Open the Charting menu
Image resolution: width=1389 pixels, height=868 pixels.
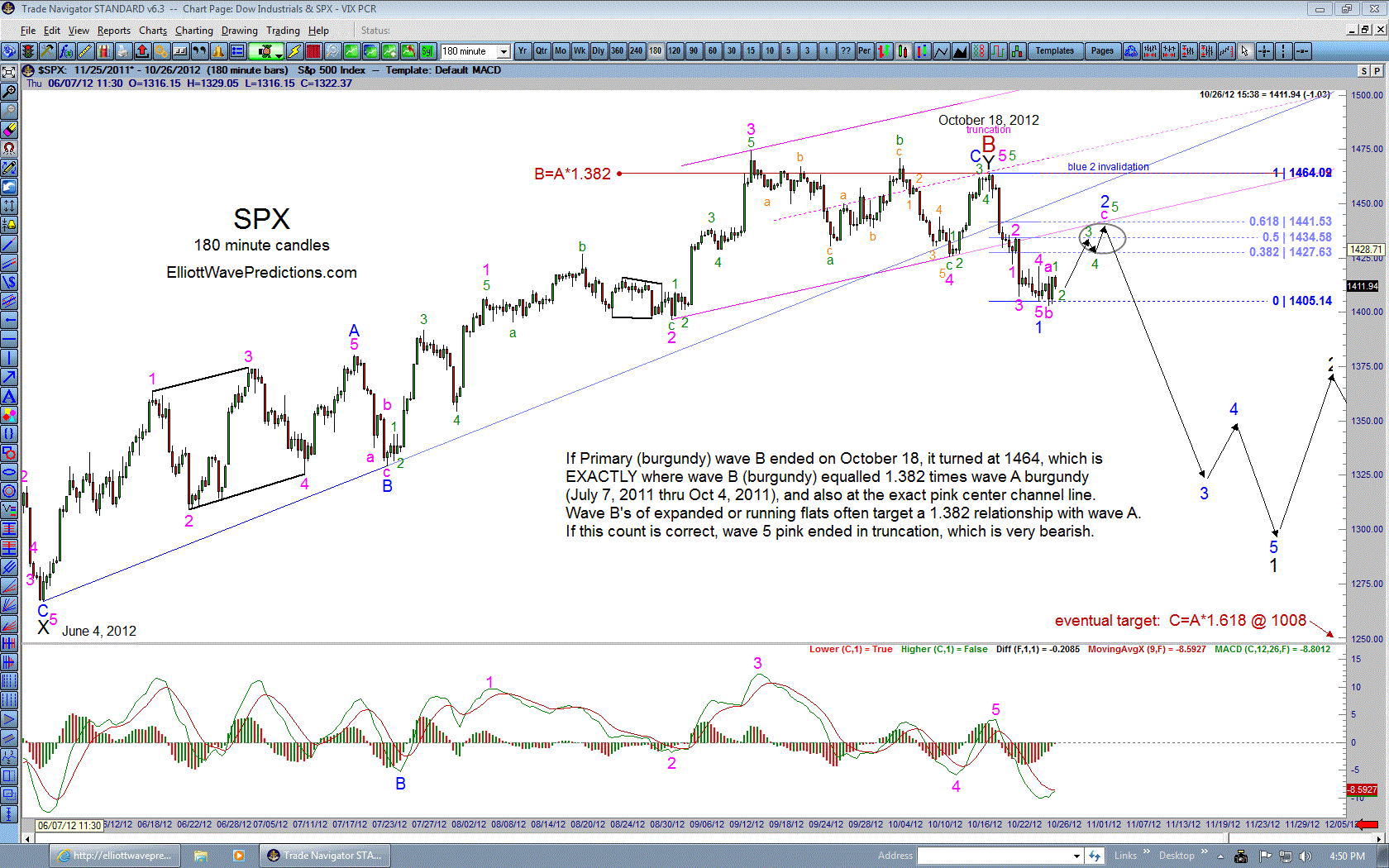pos(193,31)
